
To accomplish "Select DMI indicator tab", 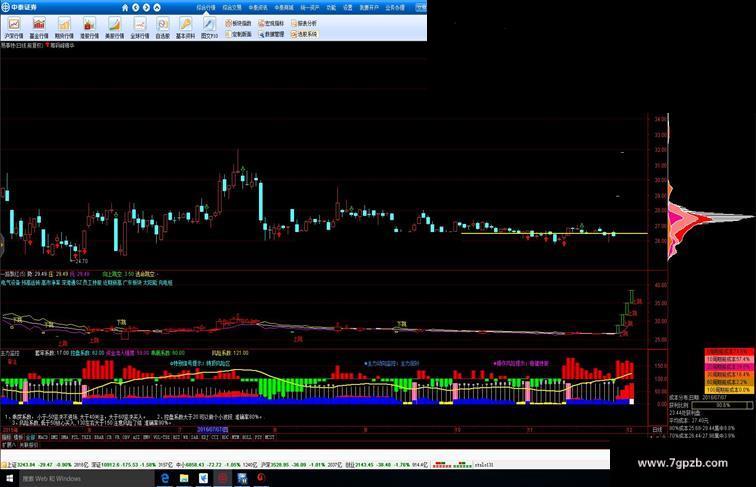I will (x=54, y=437).
